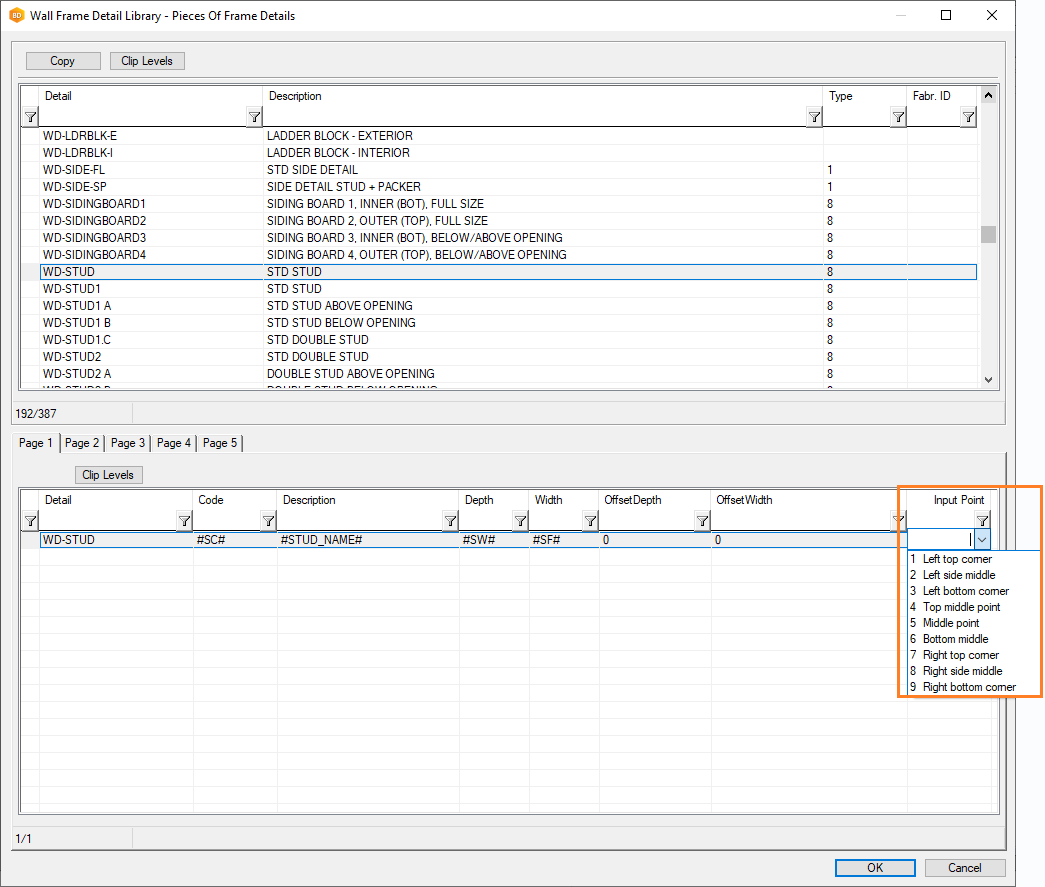Click the filter icon under the OffsetDepth column
The width and height of the screenshot is (1045, 887).
702,521
